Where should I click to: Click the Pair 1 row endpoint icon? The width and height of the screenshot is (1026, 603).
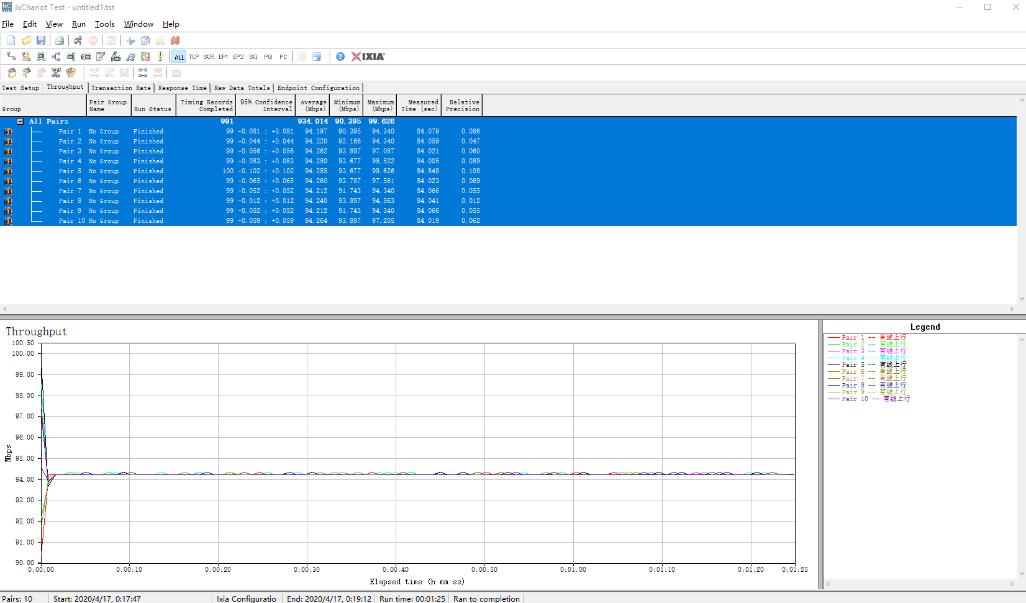9,131
